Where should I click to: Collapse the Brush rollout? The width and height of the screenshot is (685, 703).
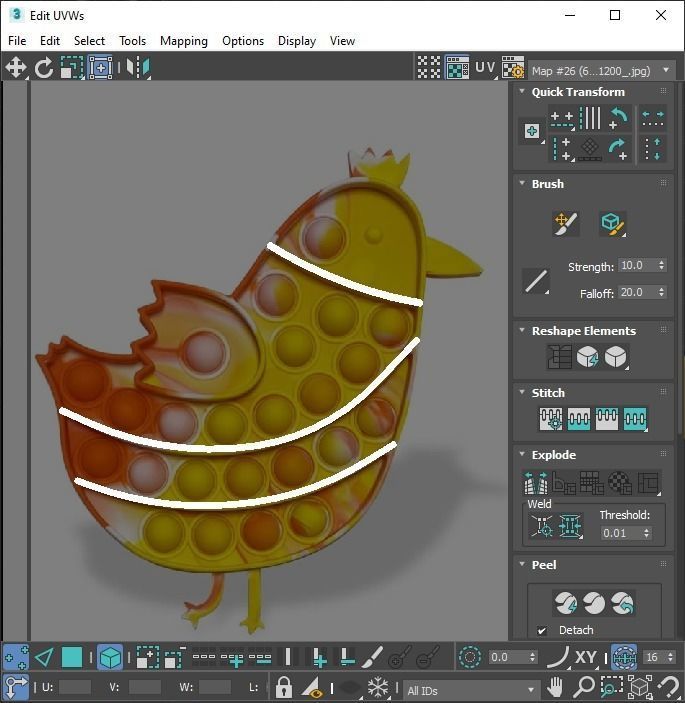pyautogui.click(x=522, y=183)
